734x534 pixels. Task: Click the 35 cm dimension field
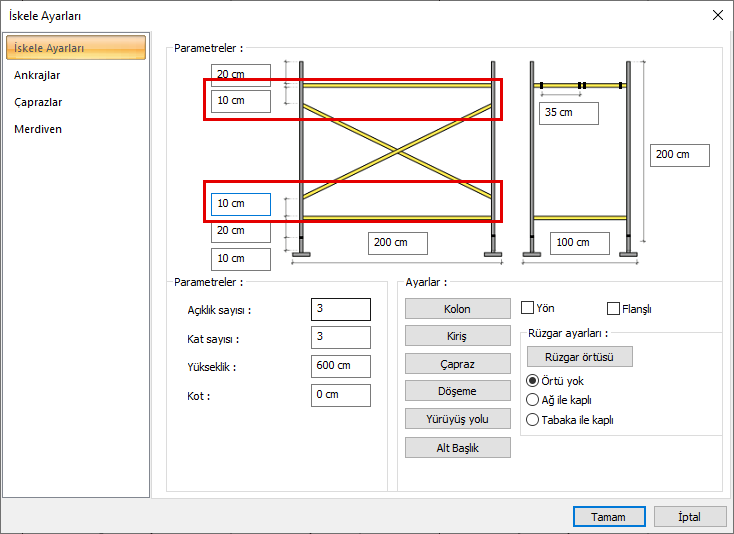click(x=568, y=113)
